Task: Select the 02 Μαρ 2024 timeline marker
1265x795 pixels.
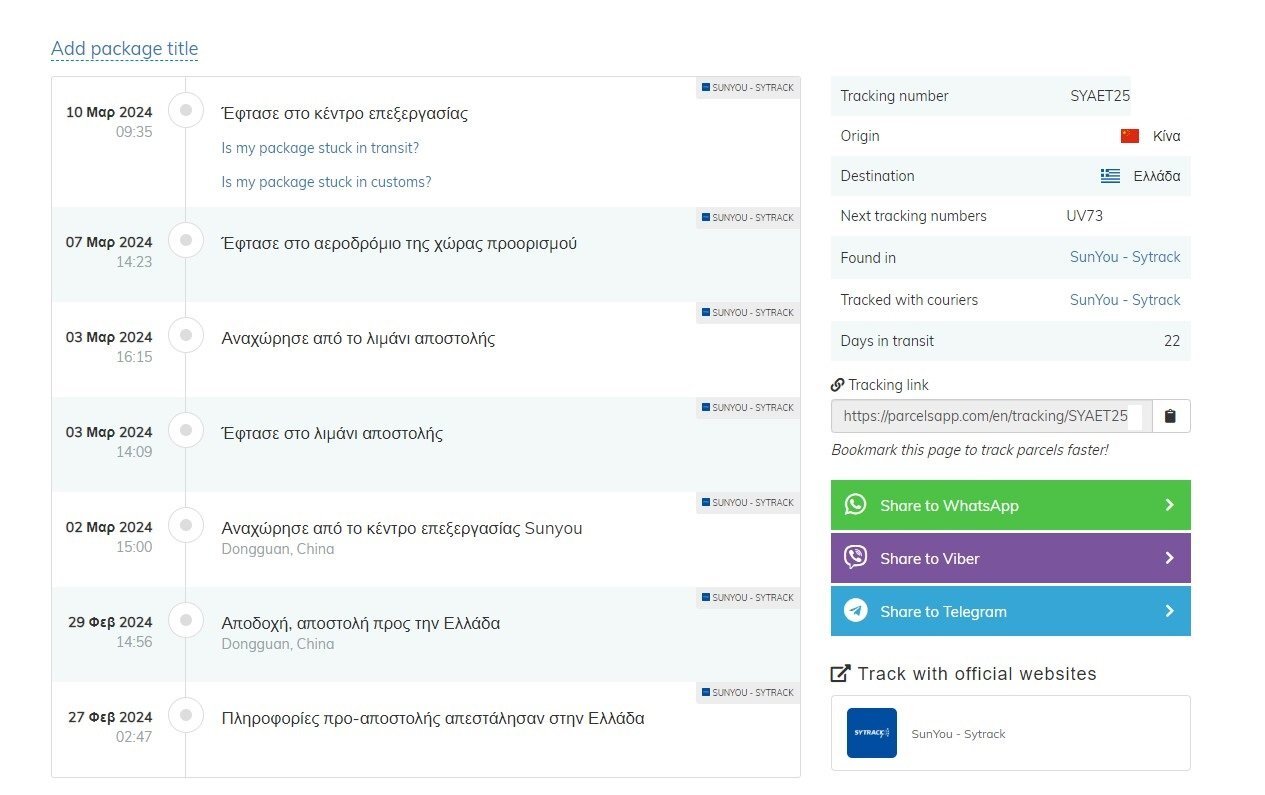Action: 185,525
